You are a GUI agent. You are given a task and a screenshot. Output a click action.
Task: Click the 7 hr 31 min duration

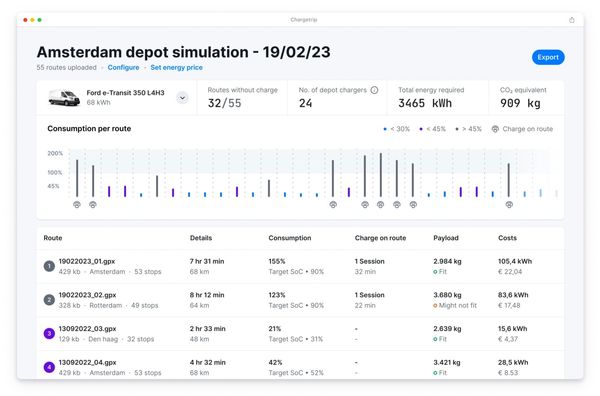tap(207, 261)
